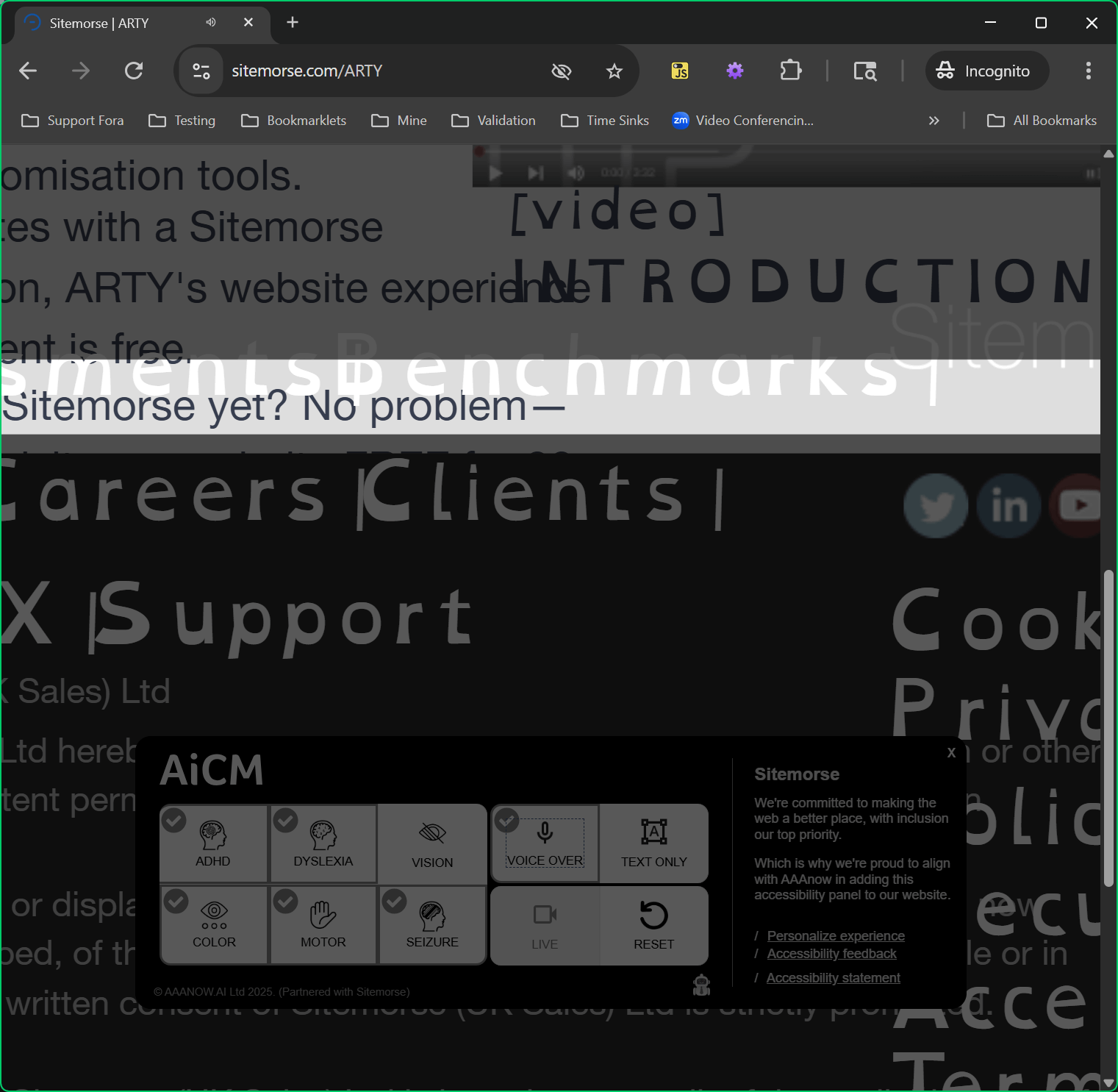Open the All Bookmarks folder
Screen dimensions: 1118x1092
click(1042, 121)
